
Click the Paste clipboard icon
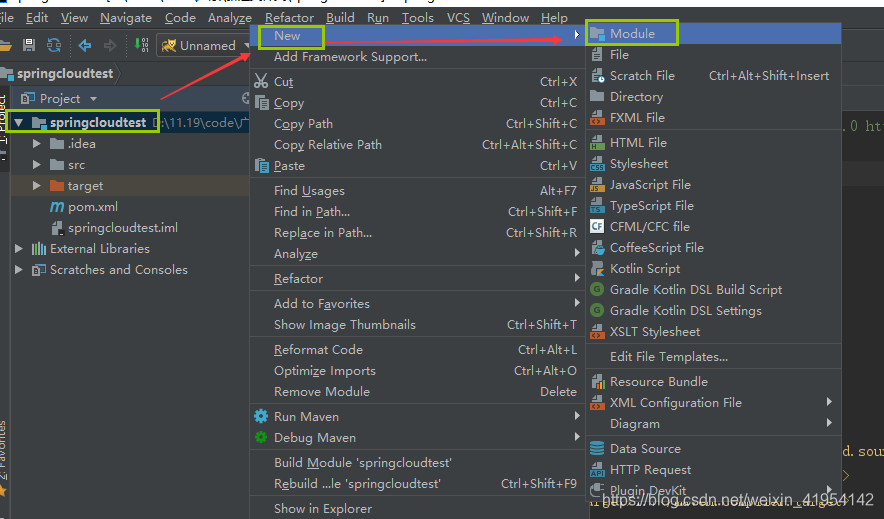point(262,166)
